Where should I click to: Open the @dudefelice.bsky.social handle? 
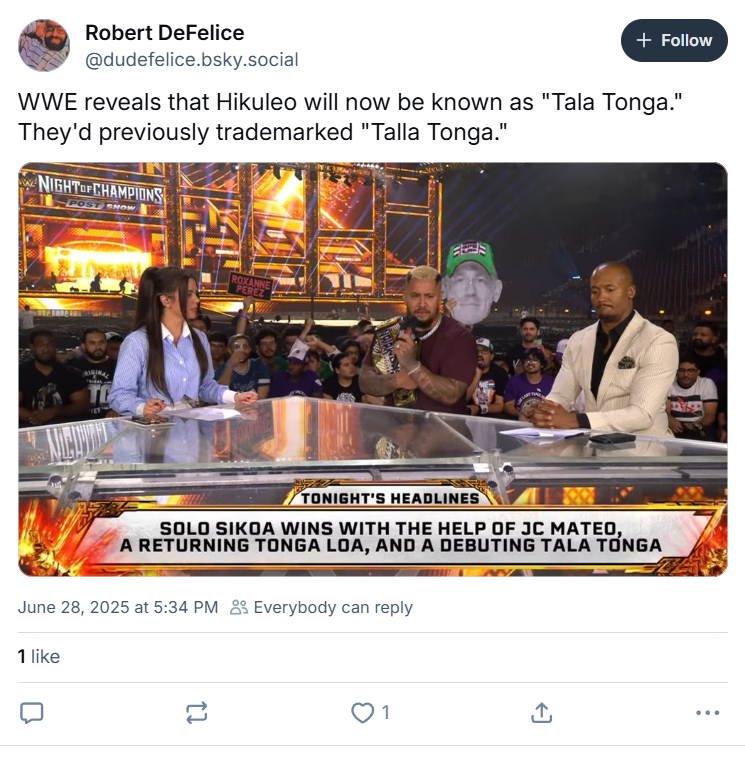point(192,60)
